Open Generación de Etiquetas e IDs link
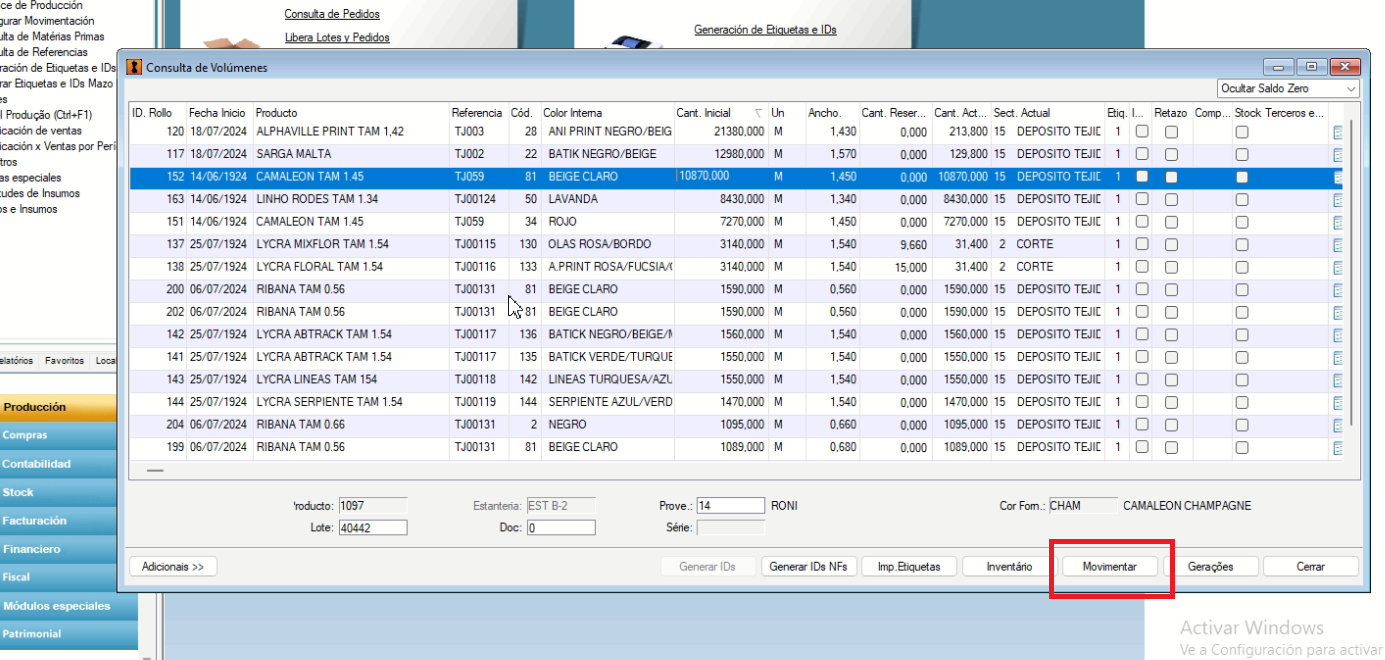 765,30
